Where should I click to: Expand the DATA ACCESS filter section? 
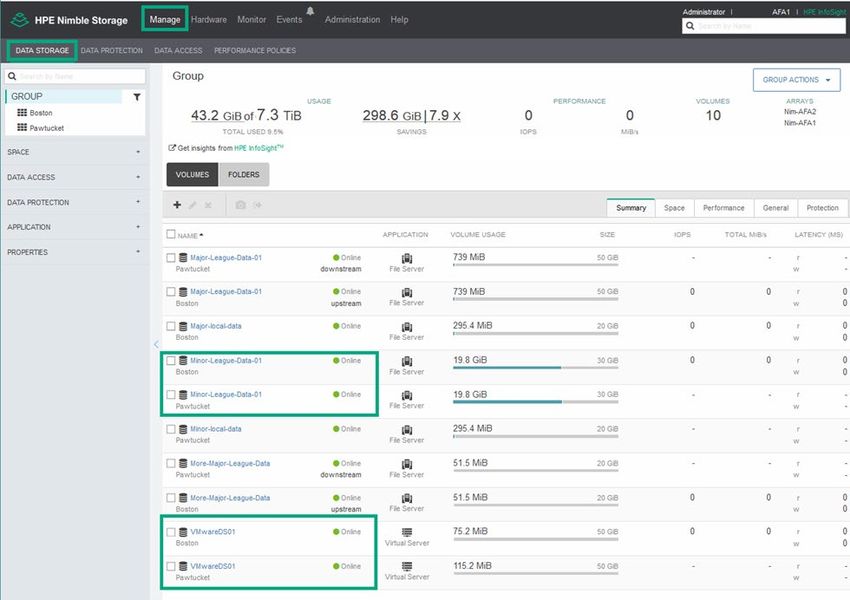pyautogui.click(x=74, y=177)
